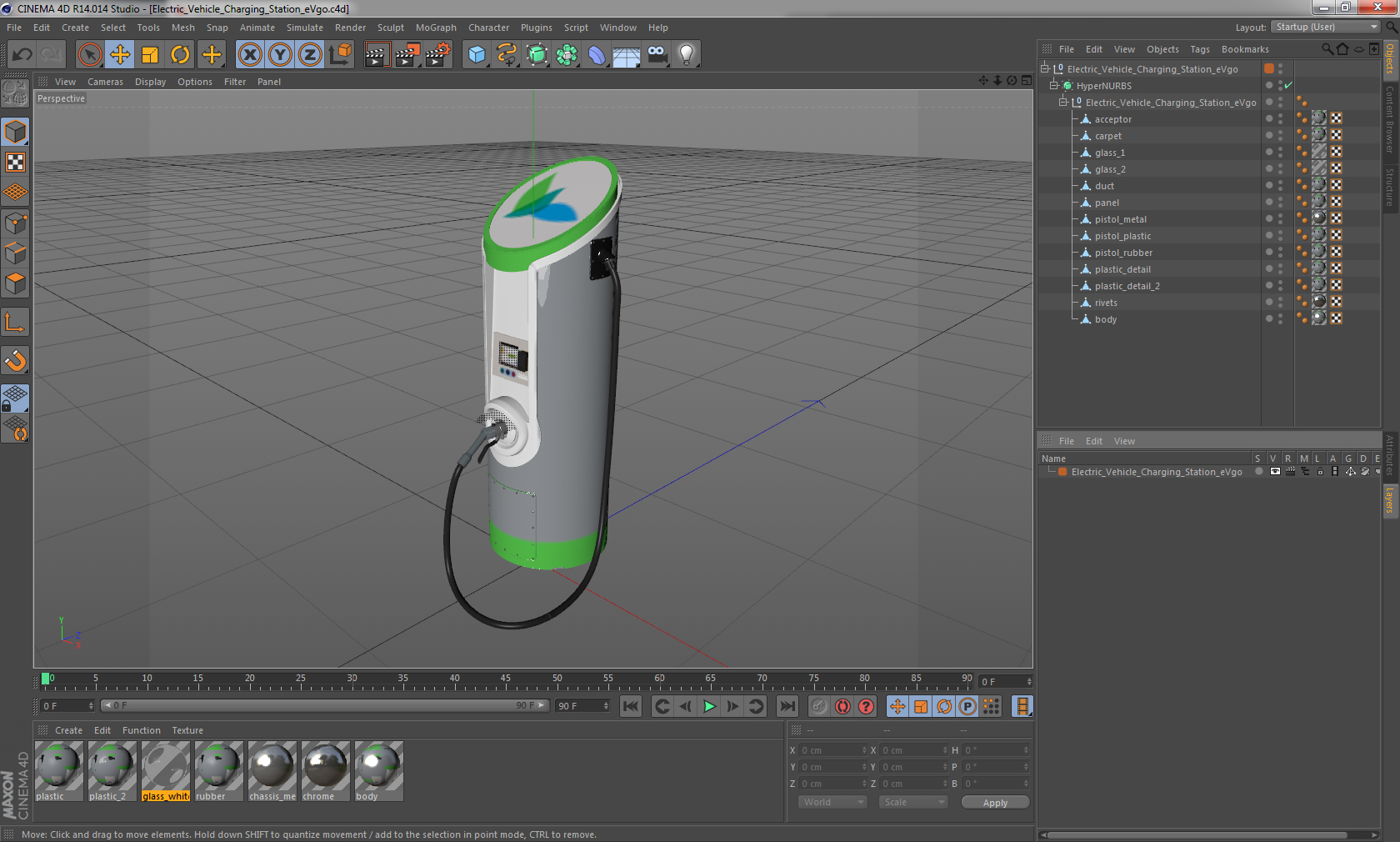The width and height of the screenshot is (1400, 842).
Task: Add a Light object
Action: pyautogui.click(x=687, y=55)
